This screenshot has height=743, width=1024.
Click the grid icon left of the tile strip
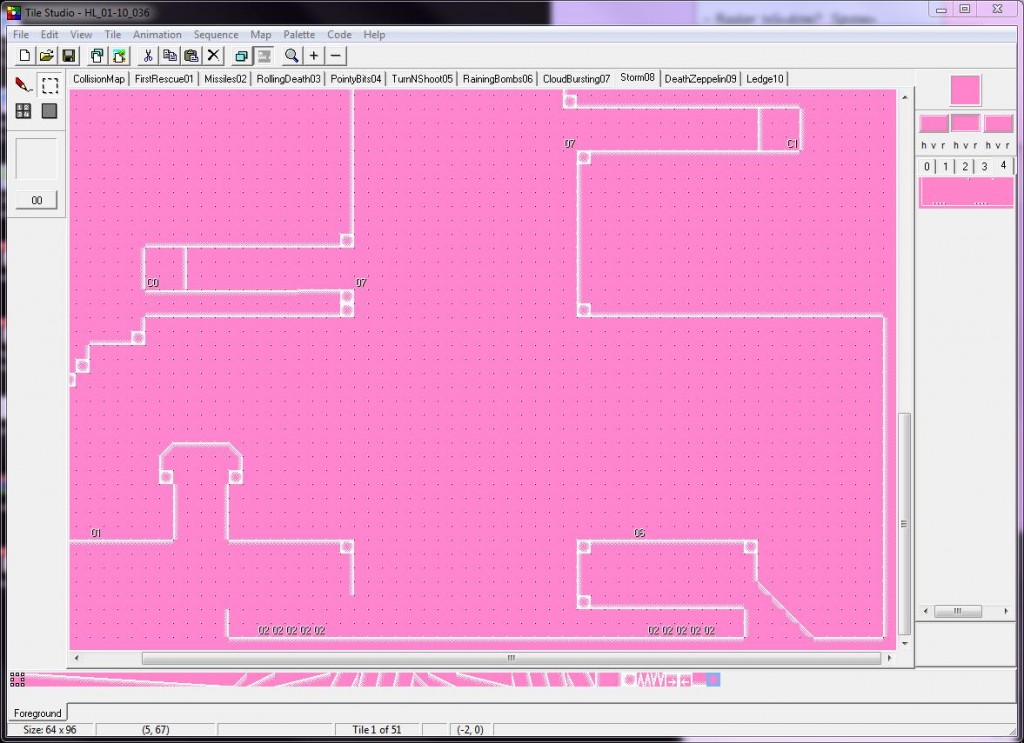coord(18,680)
